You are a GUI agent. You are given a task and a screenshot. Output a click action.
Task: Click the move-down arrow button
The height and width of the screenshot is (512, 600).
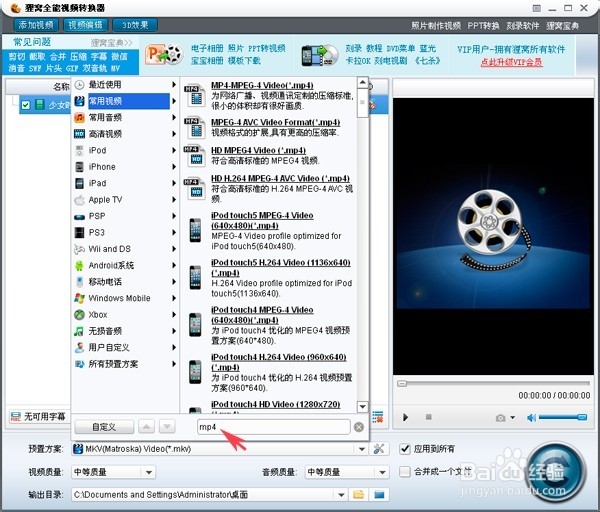pos(167,427)
